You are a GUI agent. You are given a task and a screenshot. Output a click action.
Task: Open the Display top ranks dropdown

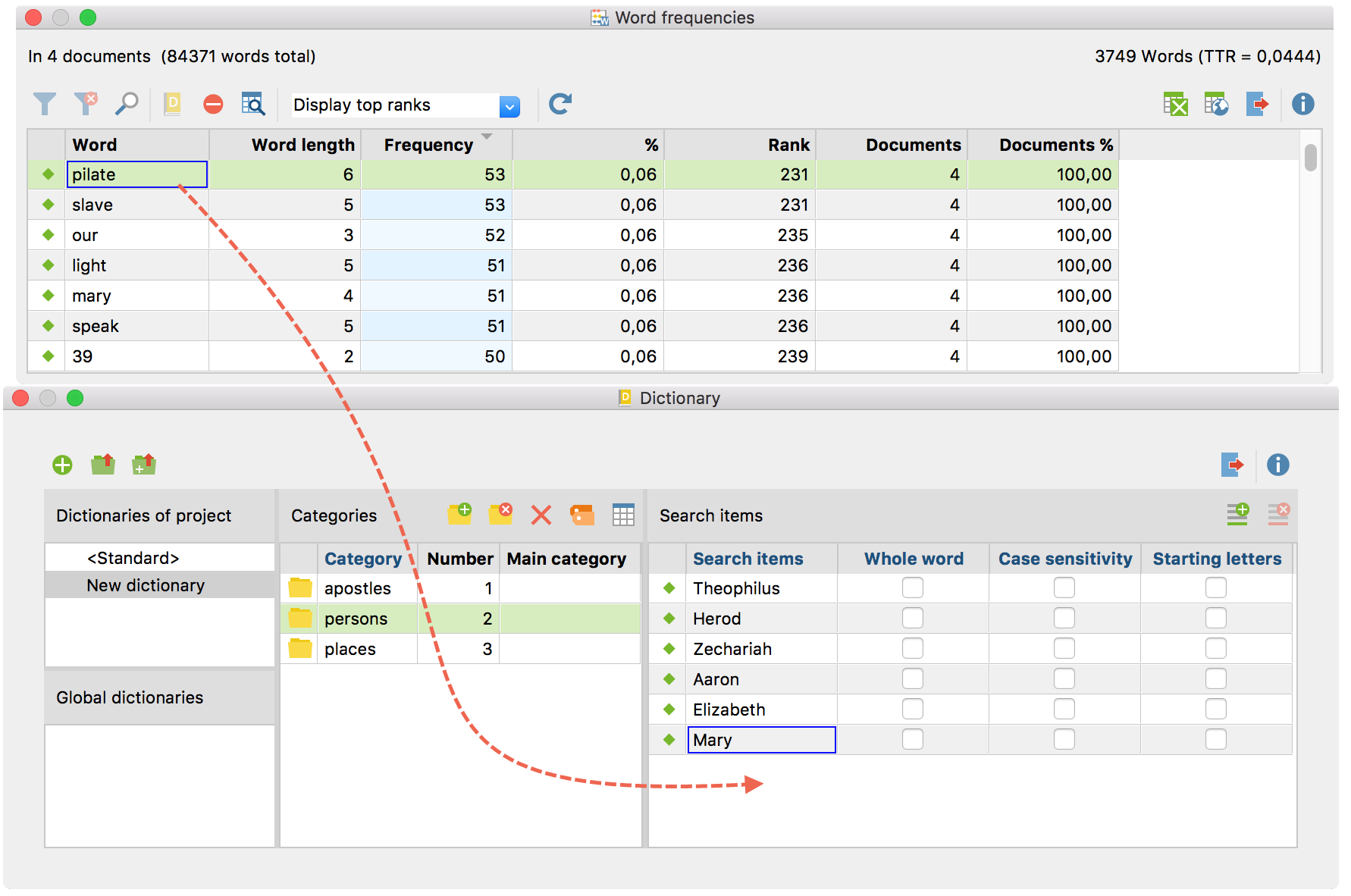[509, 106]
